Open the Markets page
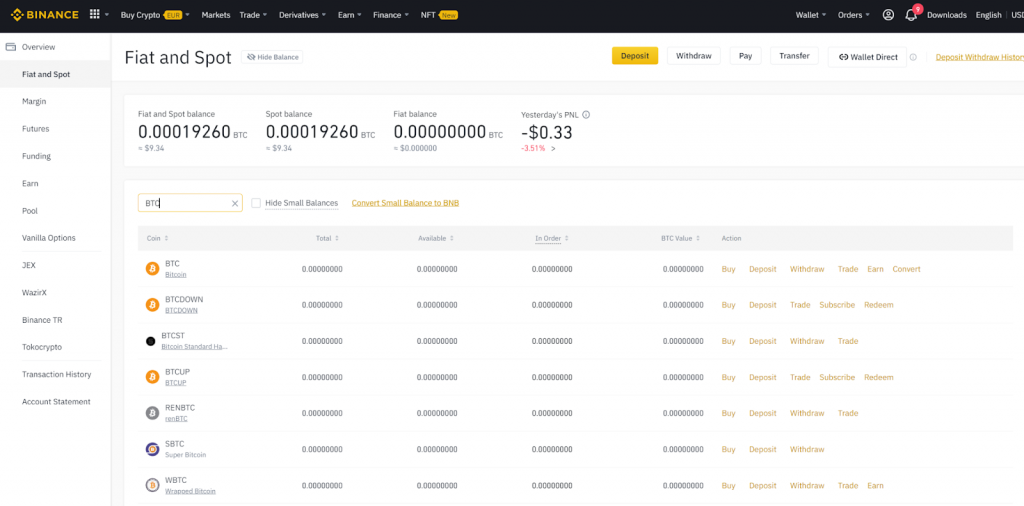1024x506 pixels. (x=216, y=15)
